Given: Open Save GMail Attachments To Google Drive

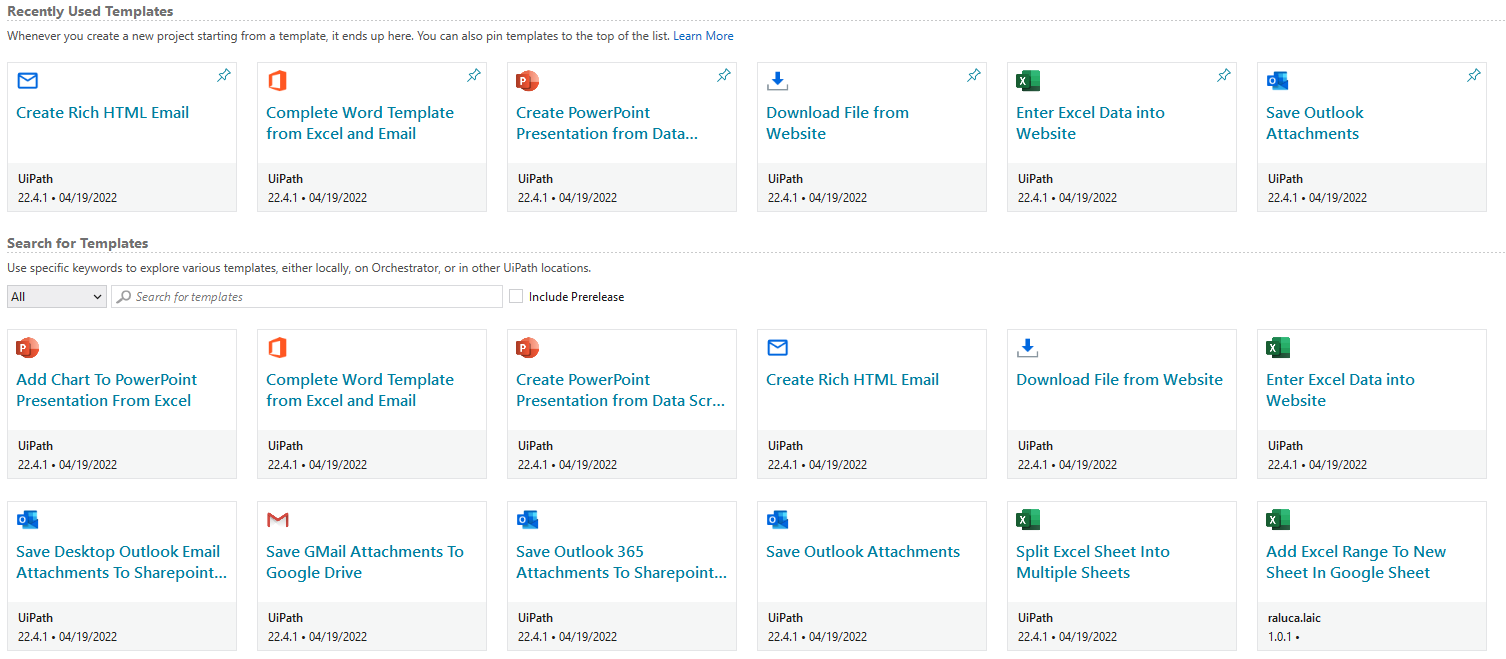Looking at the screenshot, I should coord(365,562).
